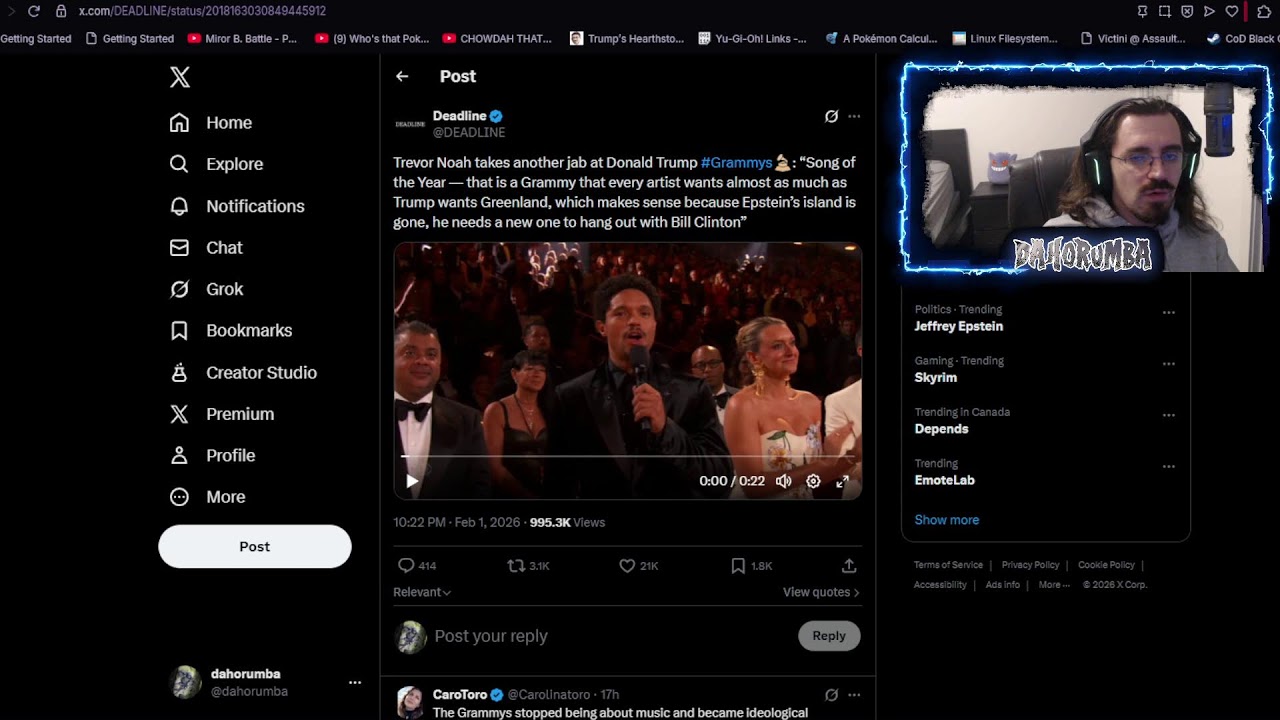Viewport: 1280px width, 720px height.
Task: Open CaroToro's profile avatar
Action: 410,702
